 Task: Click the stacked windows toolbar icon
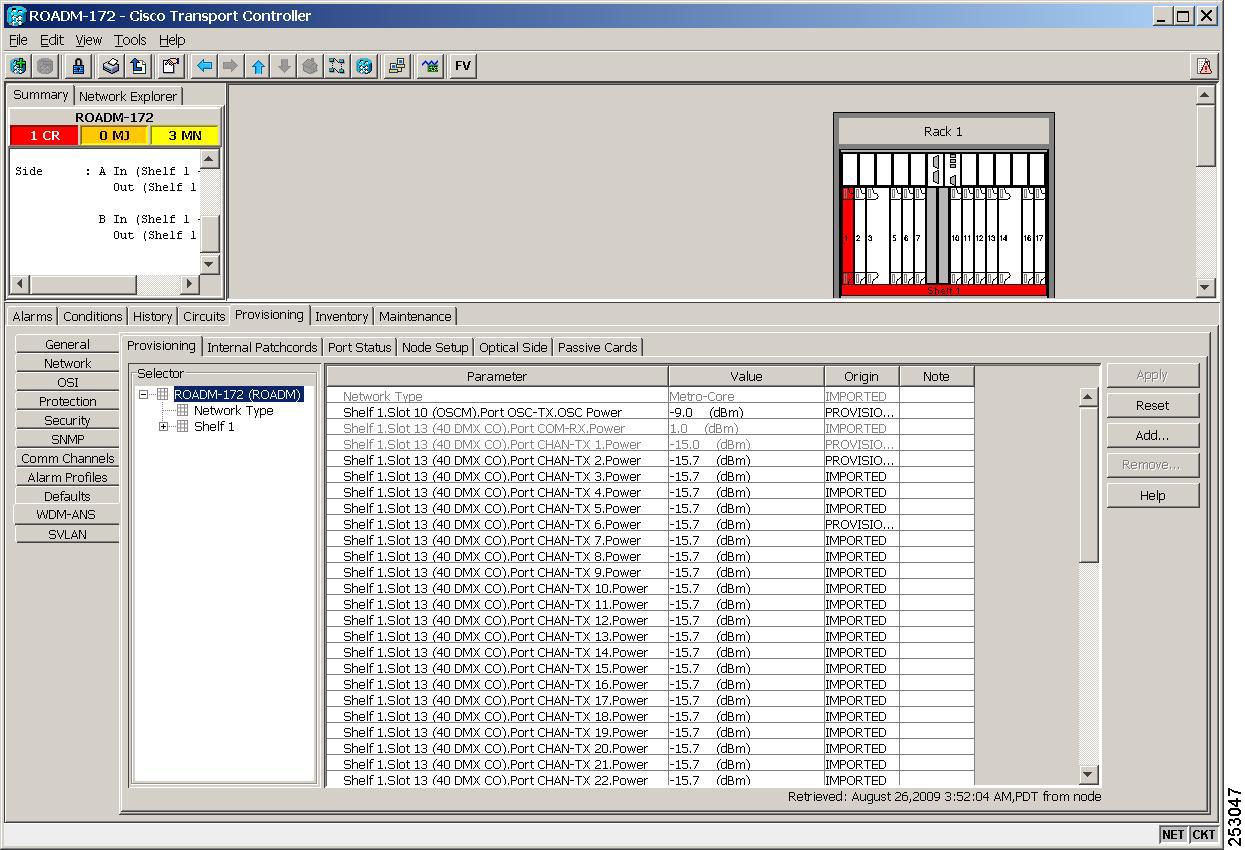(x=397, y=66)
